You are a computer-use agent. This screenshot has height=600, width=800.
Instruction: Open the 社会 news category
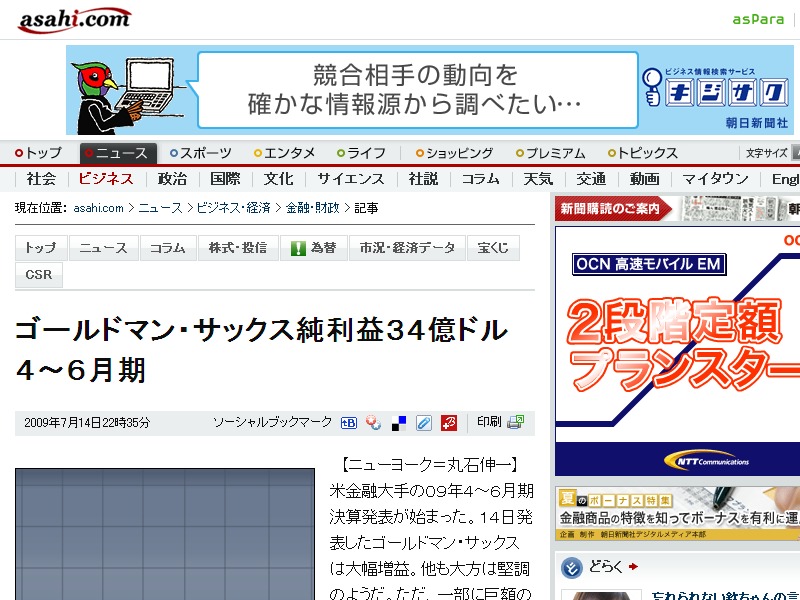click(x=41, y=179)
